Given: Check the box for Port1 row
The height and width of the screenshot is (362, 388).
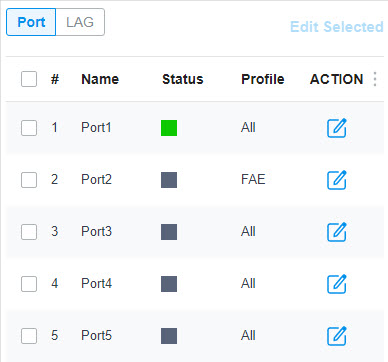Looking at the screenshot, I should pyautogui.click(x=29, y=128).
